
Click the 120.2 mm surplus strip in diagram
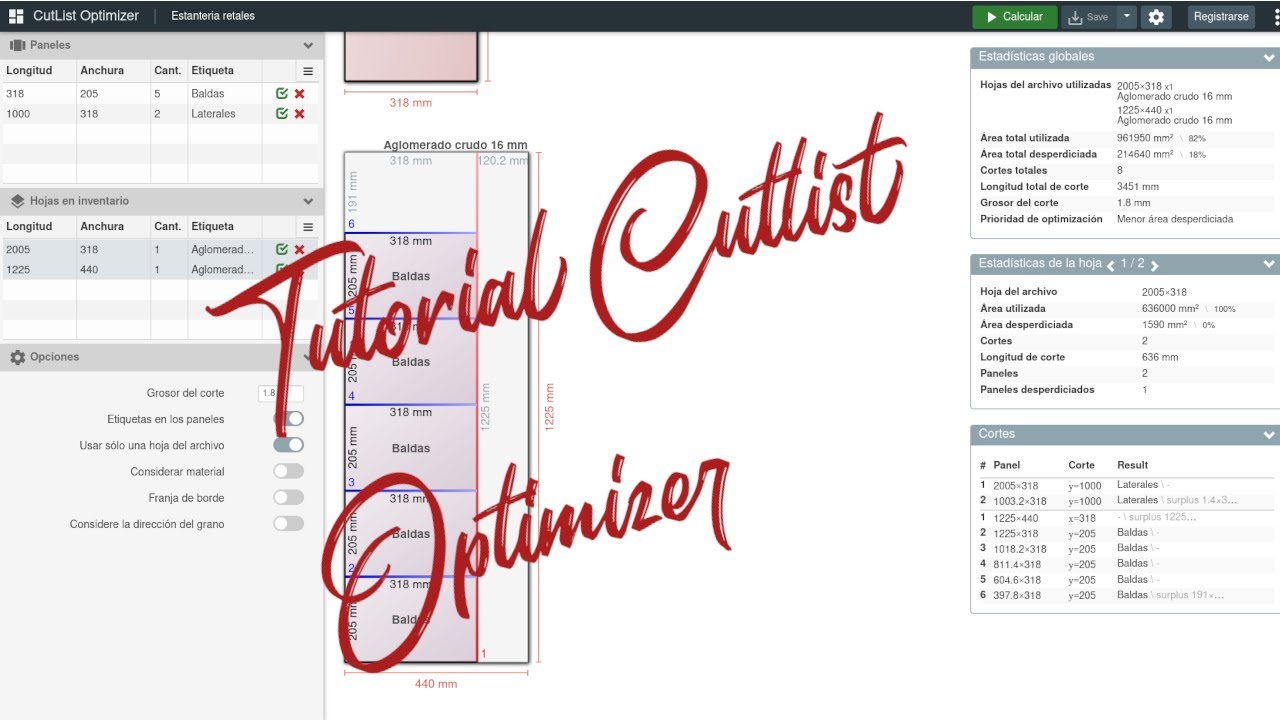502,407
